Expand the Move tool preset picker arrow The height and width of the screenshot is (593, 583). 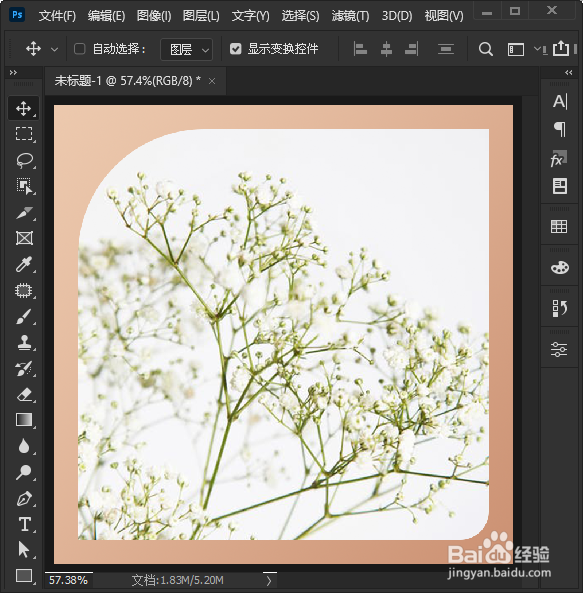pos(54,50)
